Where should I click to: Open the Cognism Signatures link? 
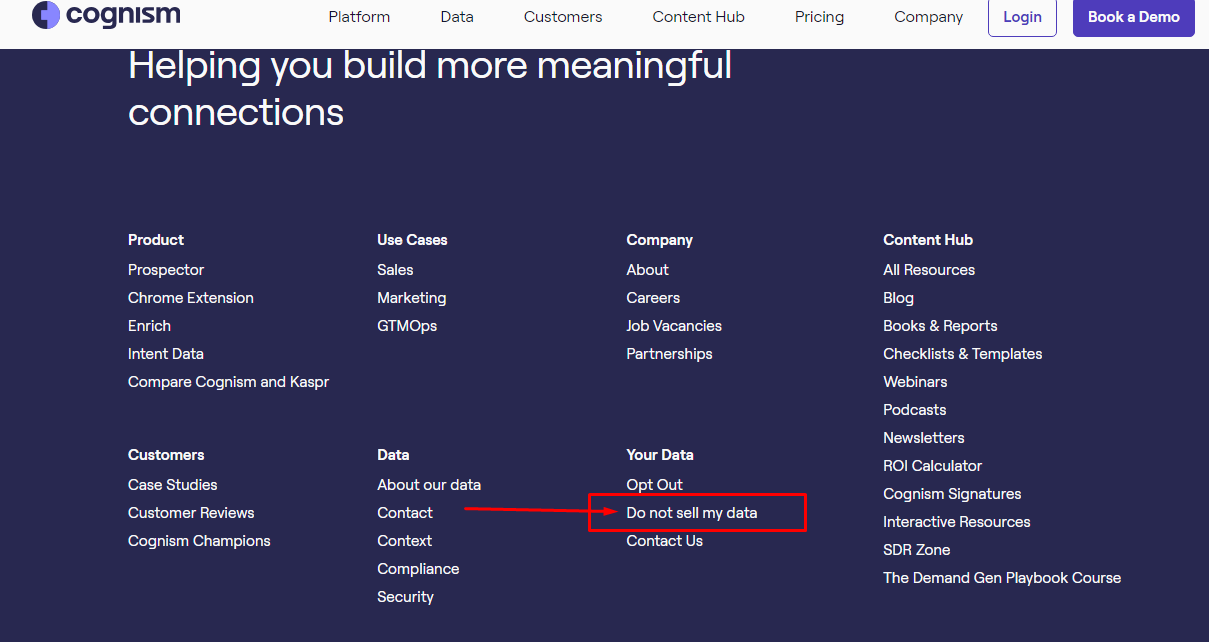tap(952, 494)
